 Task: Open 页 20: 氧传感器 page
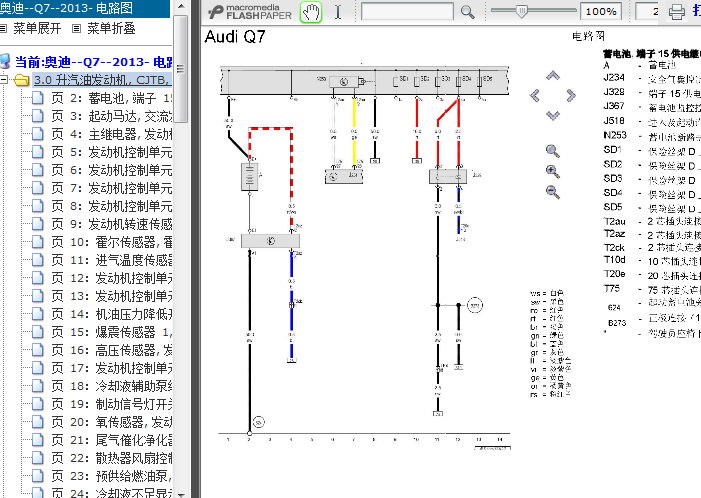coord(112,422)
